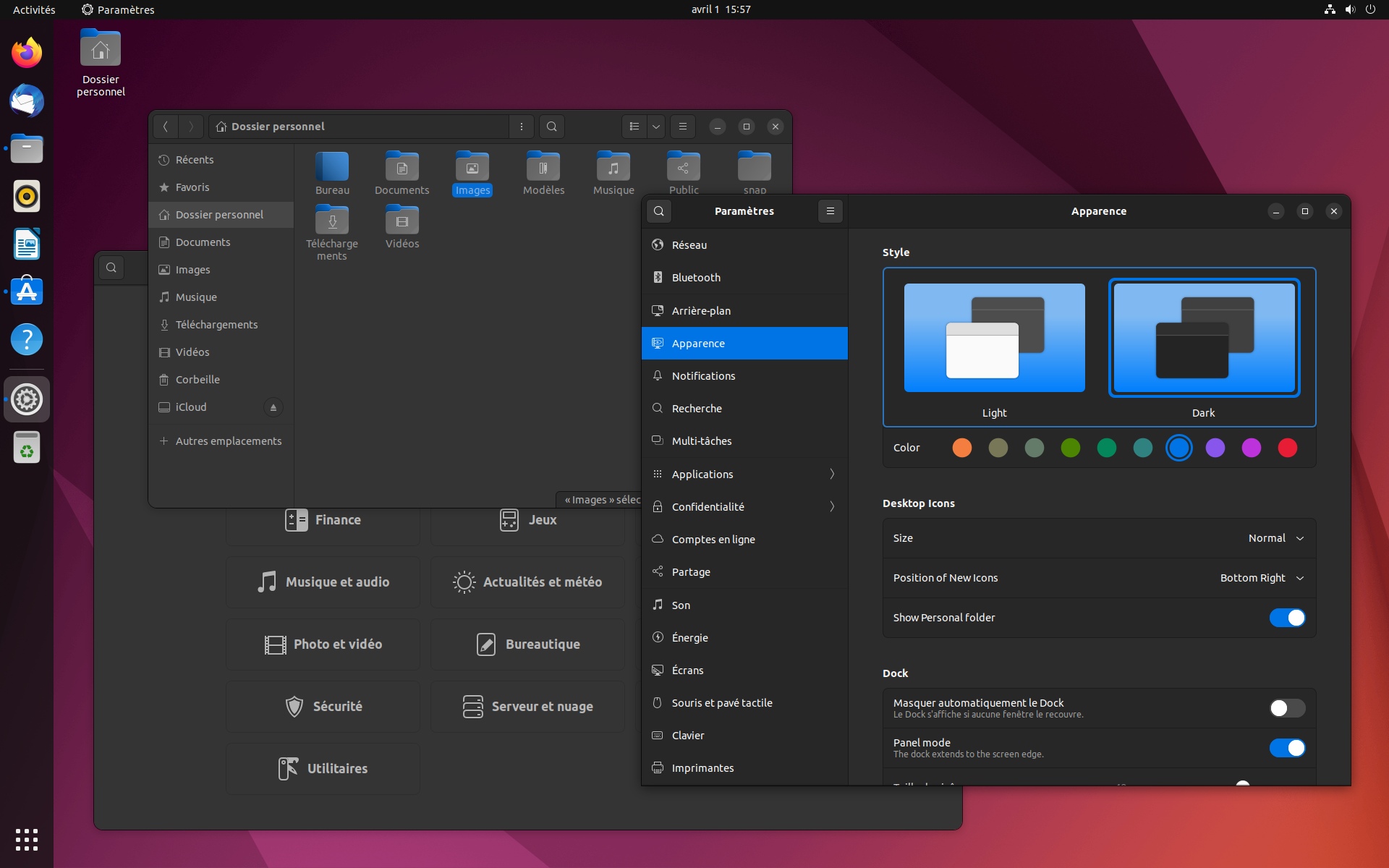Open the file manager three-dot menu
This screenshot has width=1389, height=868.
(x=521, y=127)
